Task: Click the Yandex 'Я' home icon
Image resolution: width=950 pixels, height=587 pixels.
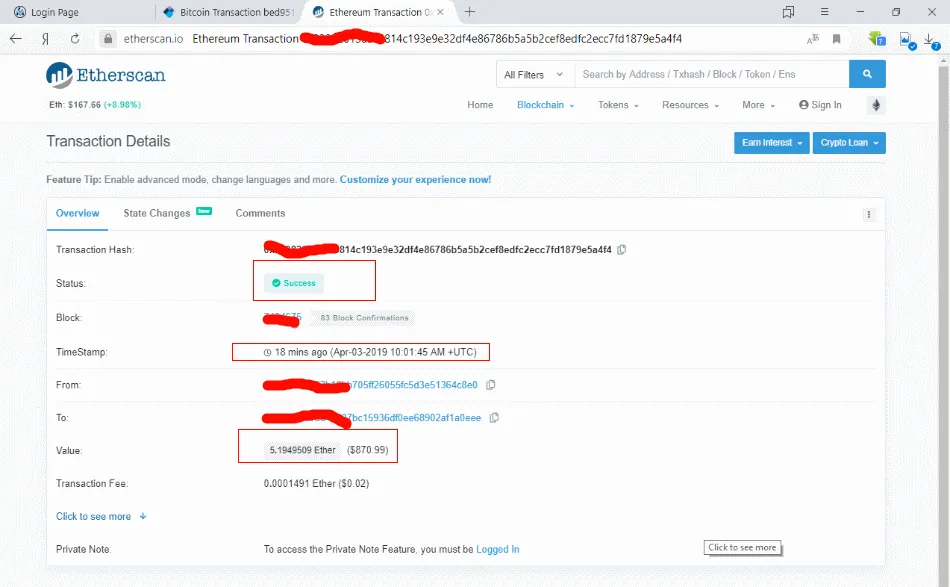Action: coord(45,39)
